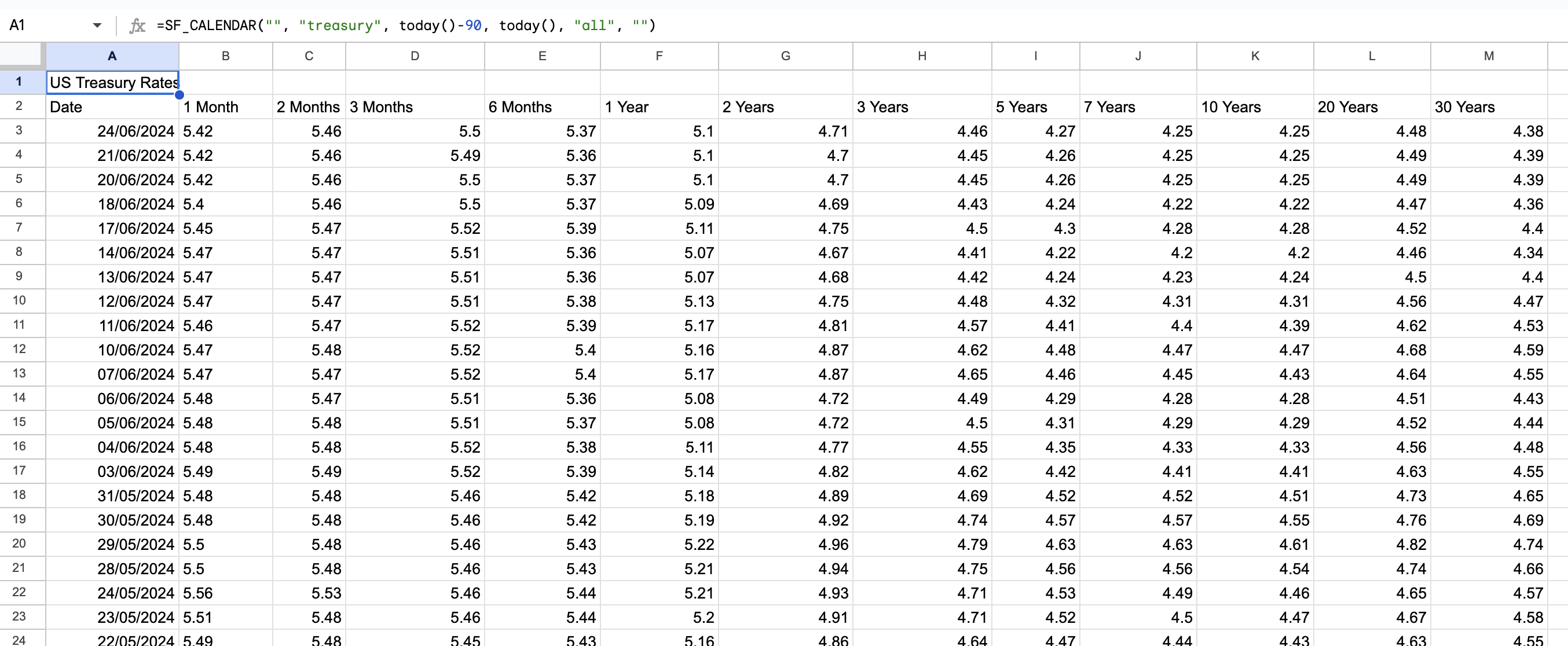Click 30 Years value 4.38 for 24/06/2024

point(1489,131)
